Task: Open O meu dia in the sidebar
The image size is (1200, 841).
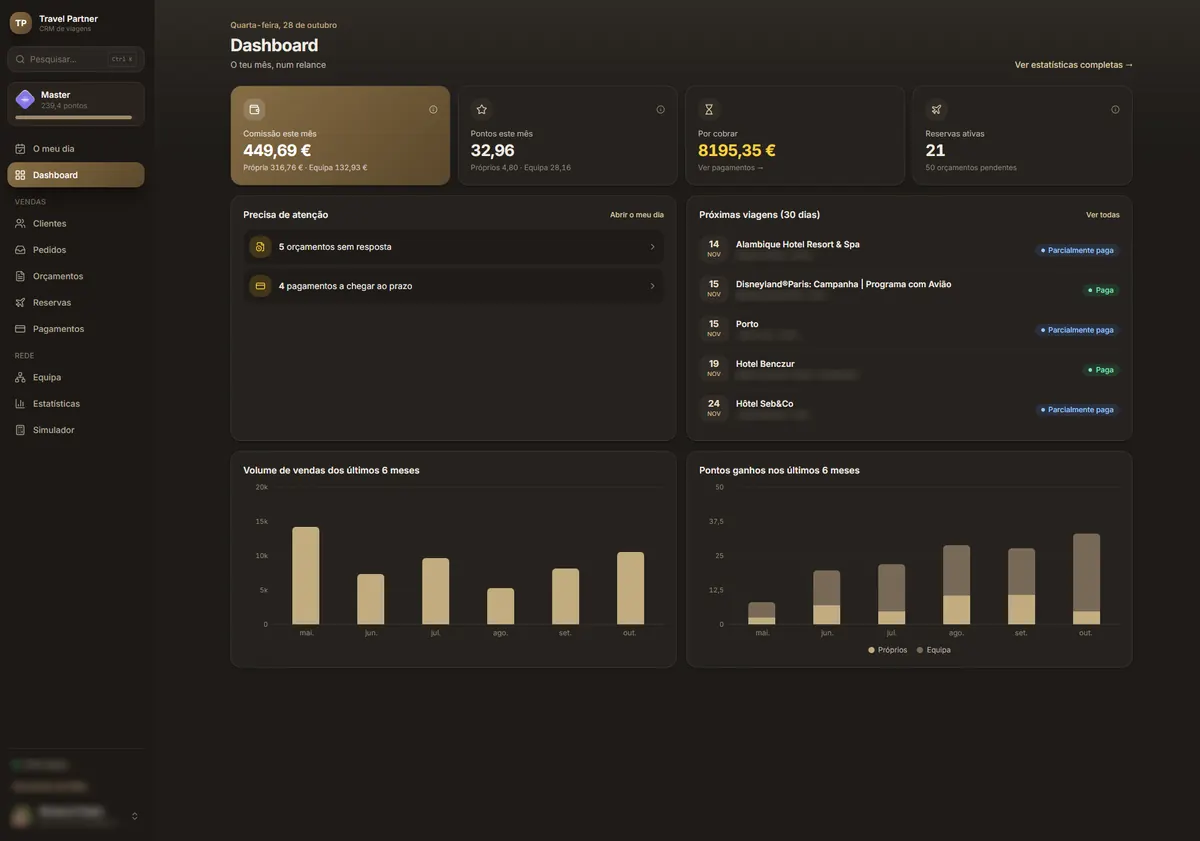Action: [x=76, y=149]
